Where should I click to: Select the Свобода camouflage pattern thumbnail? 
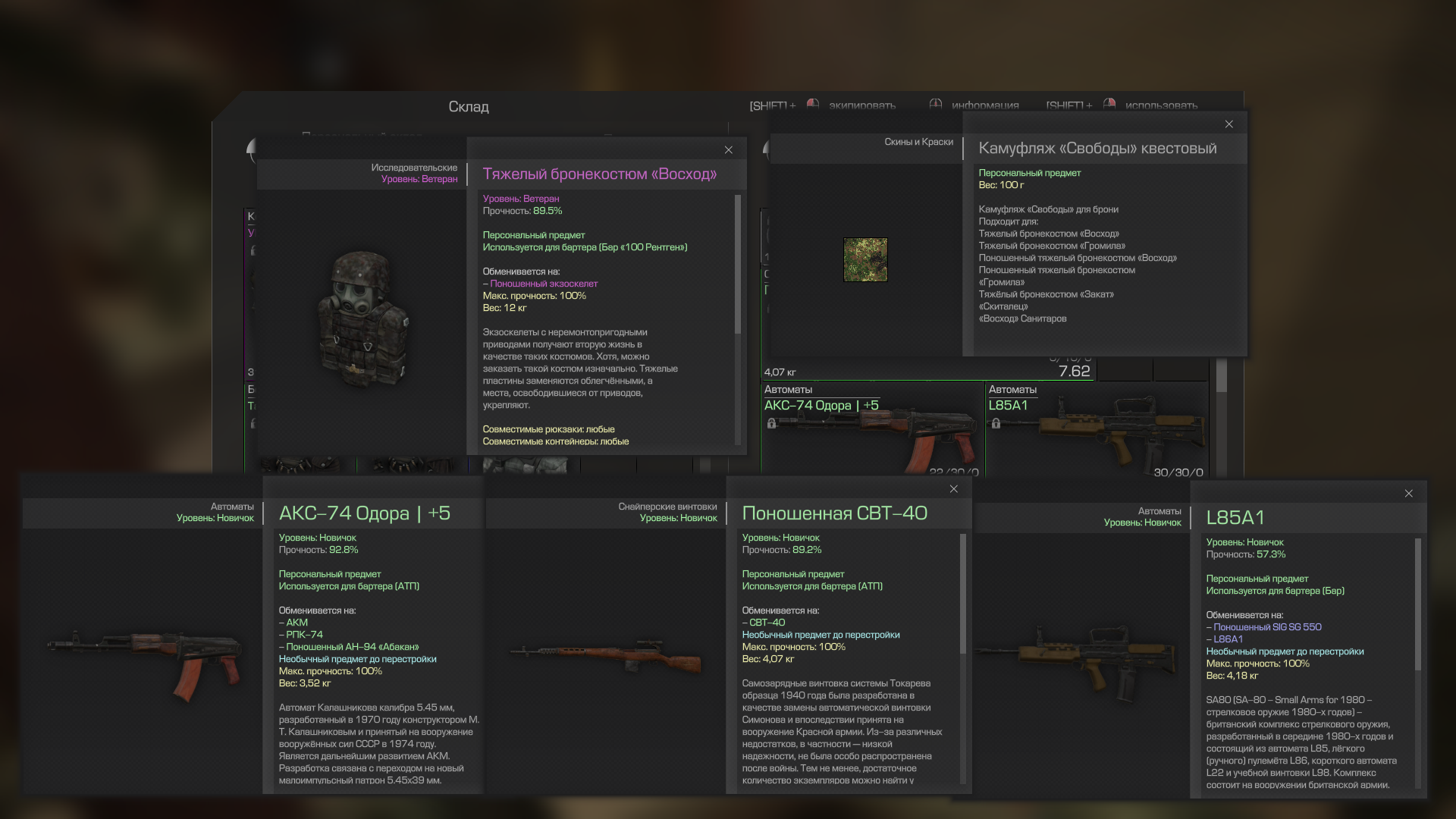point(865,260)
